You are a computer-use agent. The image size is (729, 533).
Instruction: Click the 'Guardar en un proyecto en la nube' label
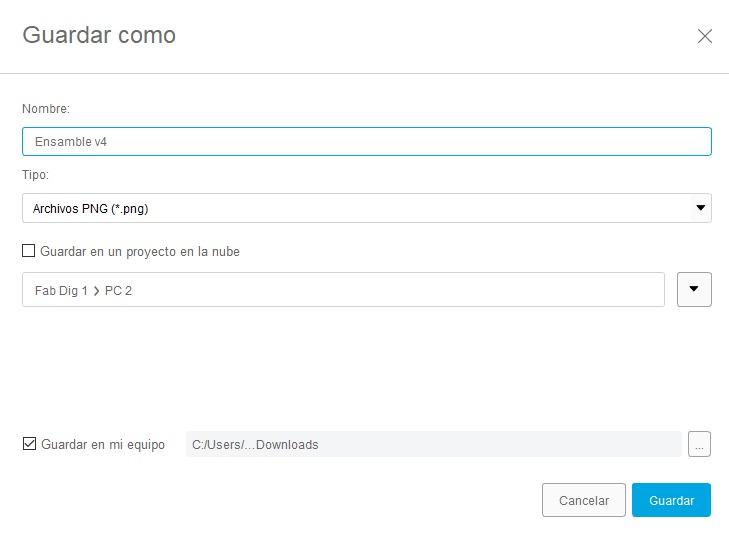pos(140,251)
